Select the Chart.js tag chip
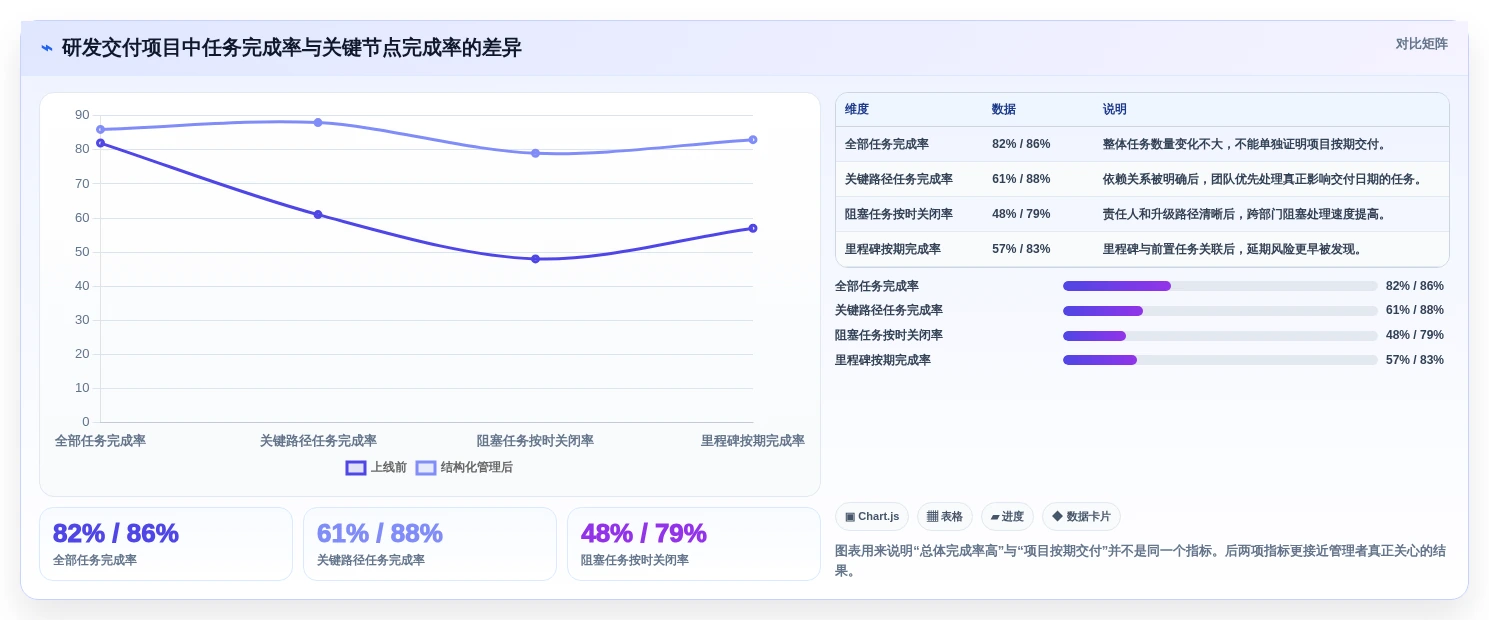Viewport: 1489px width, 620px height. [872, 516]
